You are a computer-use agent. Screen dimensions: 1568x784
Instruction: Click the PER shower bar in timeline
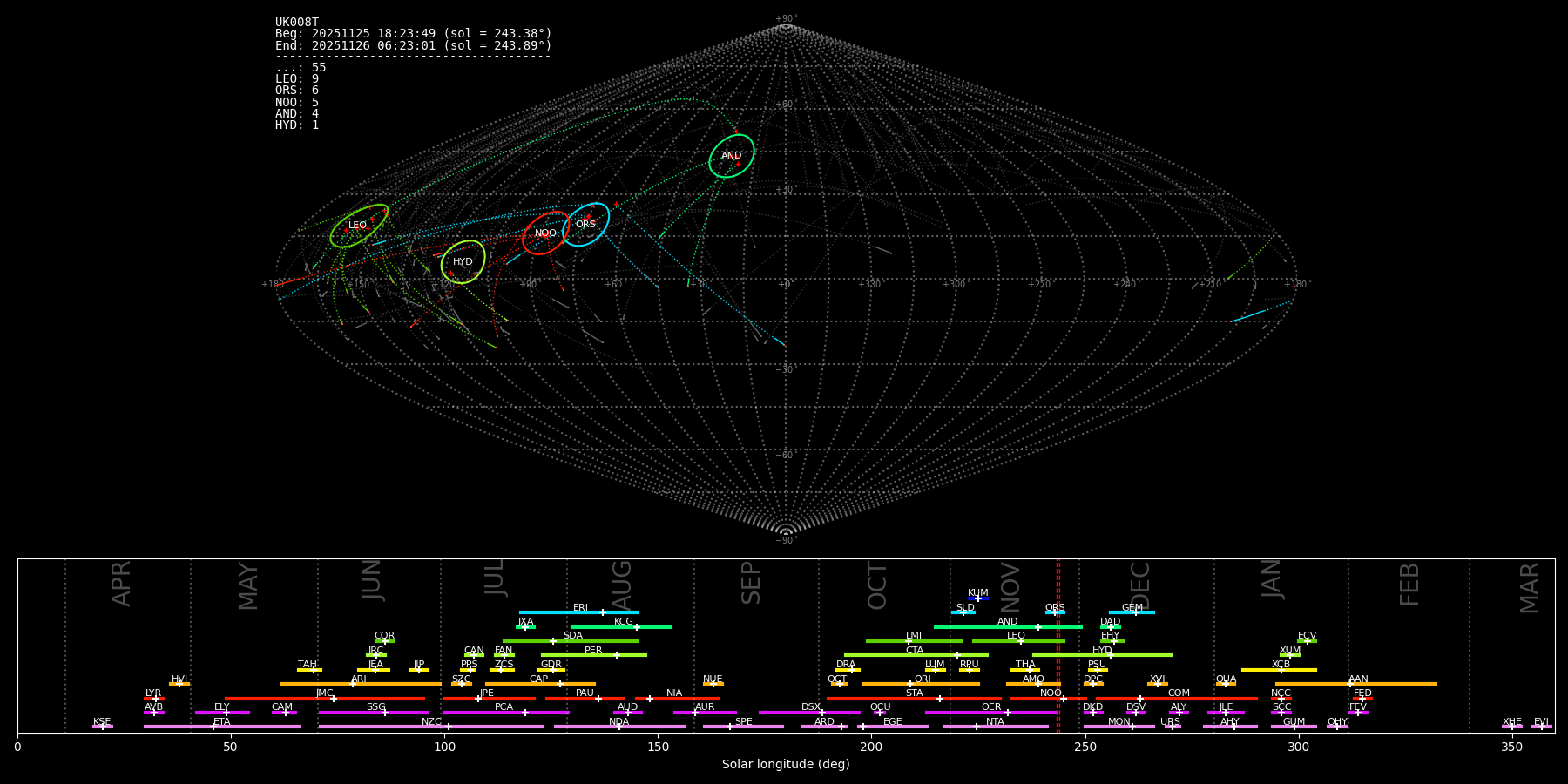(x=594, y=655)
